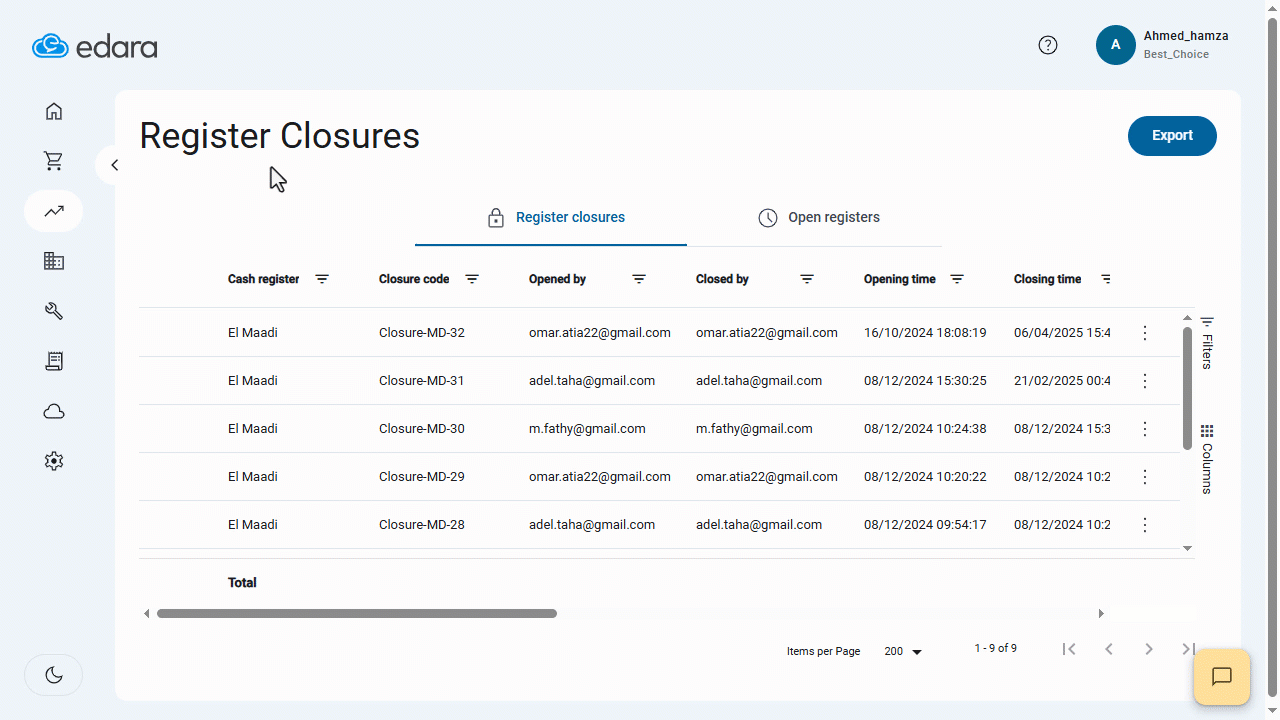Filter the Cash register column

click(x=322, y=279)
